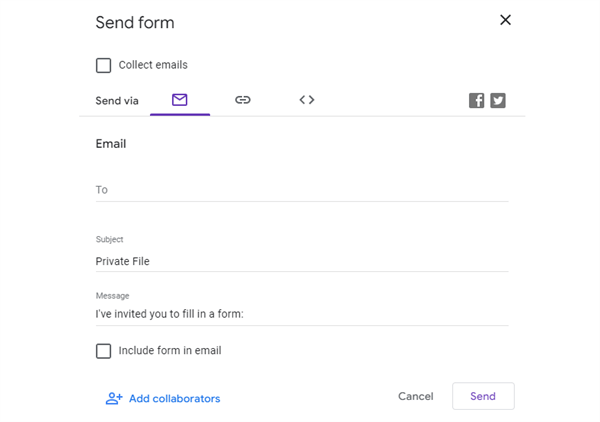
Task: Click the Send via label
Action: (x=117, y=101)
